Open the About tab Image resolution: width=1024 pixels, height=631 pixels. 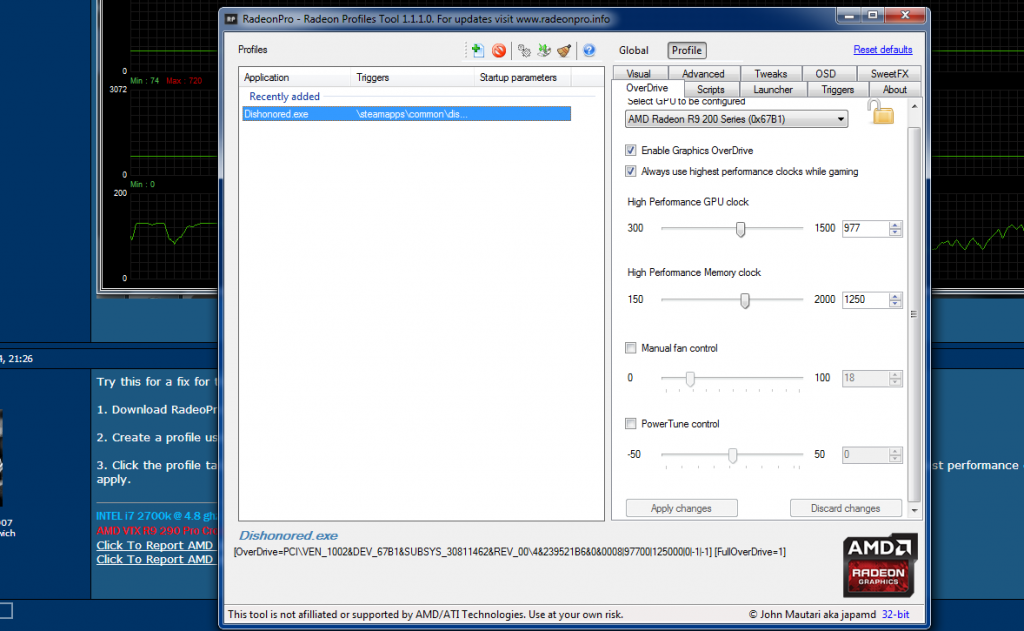click(895, 89)
